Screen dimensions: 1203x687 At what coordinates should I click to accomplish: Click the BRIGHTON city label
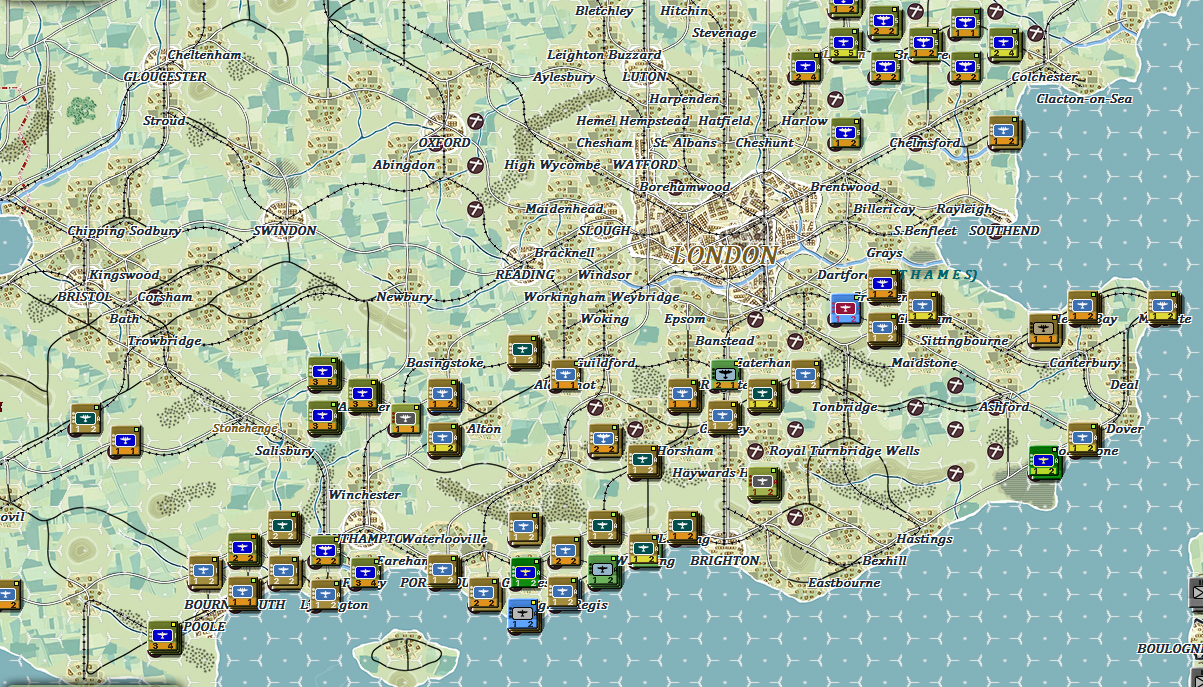point(725,561)
